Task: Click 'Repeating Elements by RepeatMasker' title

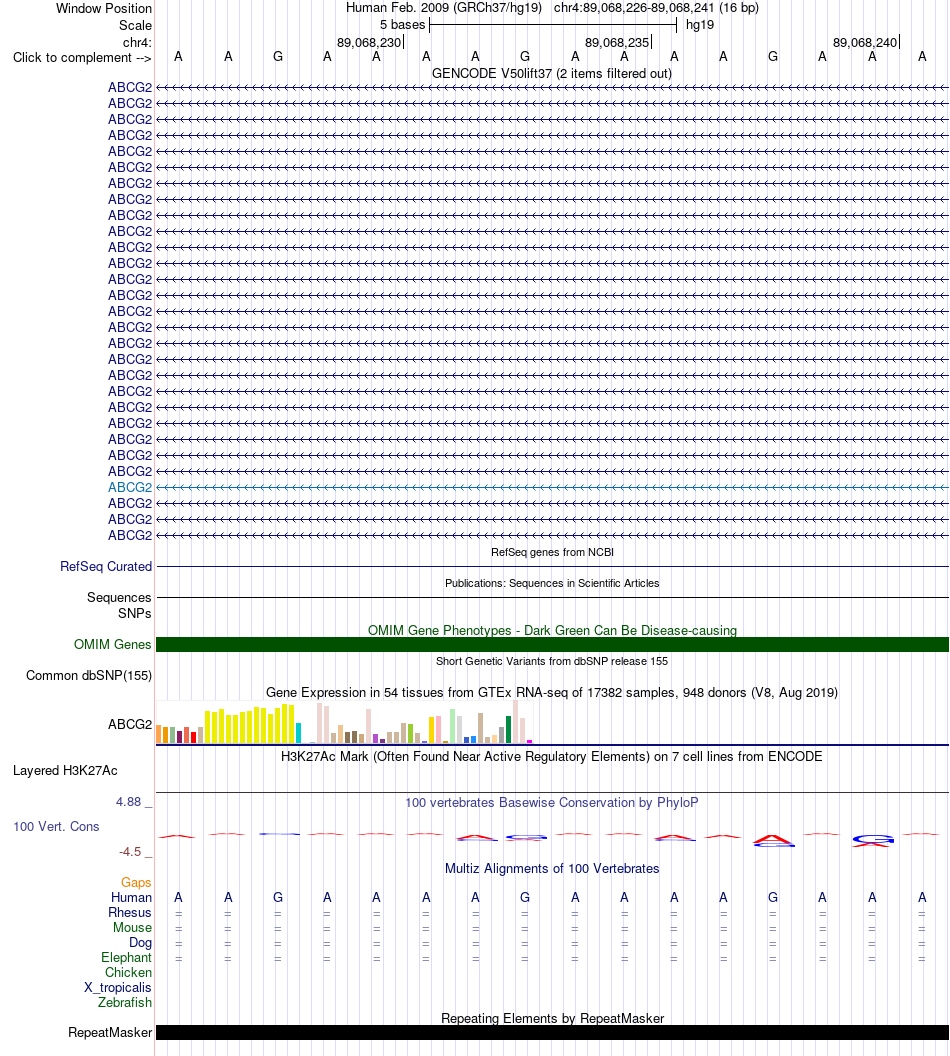Action: [552, 1018]
